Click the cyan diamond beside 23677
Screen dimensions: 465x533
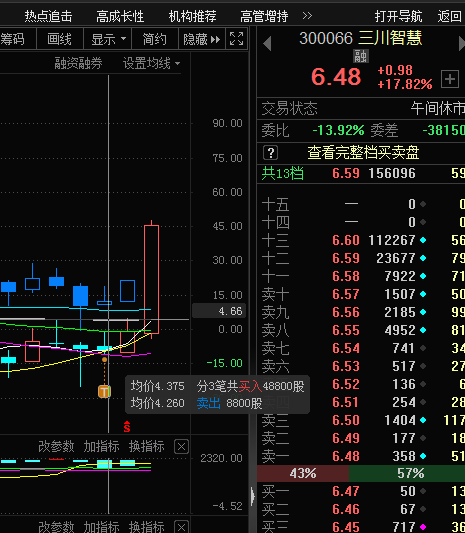423,258
